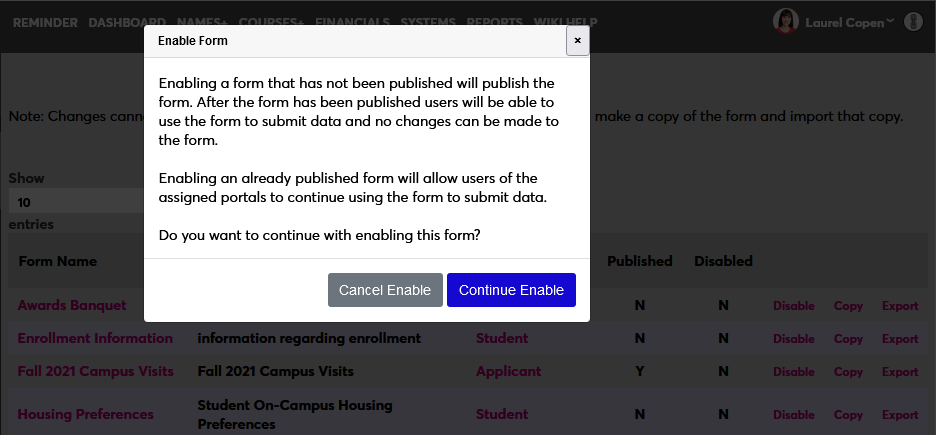
Task: Copy the Housing Preferences form
Action: click(848, 414)
